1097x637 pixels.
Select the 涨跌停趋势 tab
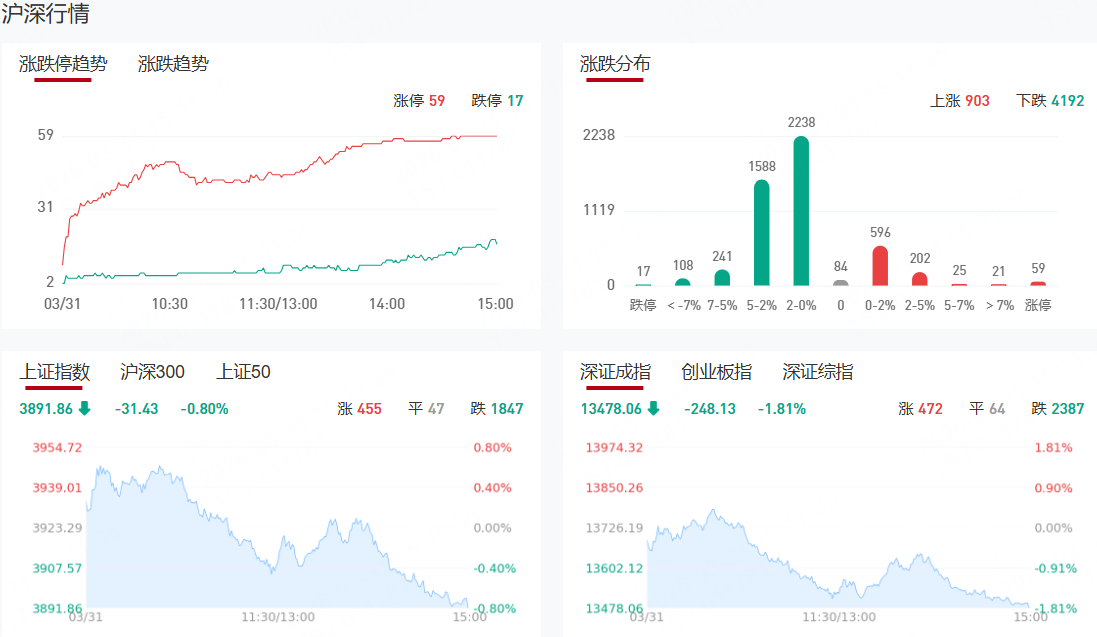(x=63, y=64)
